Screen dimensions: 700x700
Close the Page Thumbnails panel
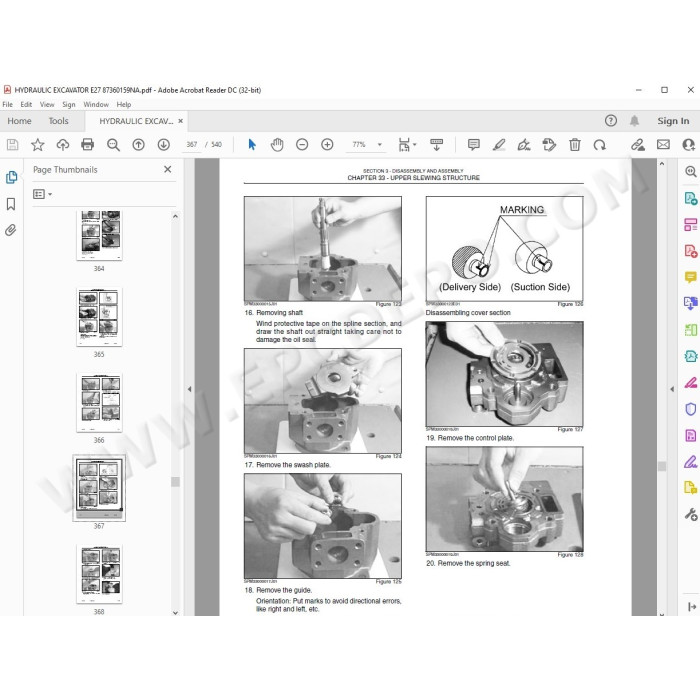tap(167, 169)
